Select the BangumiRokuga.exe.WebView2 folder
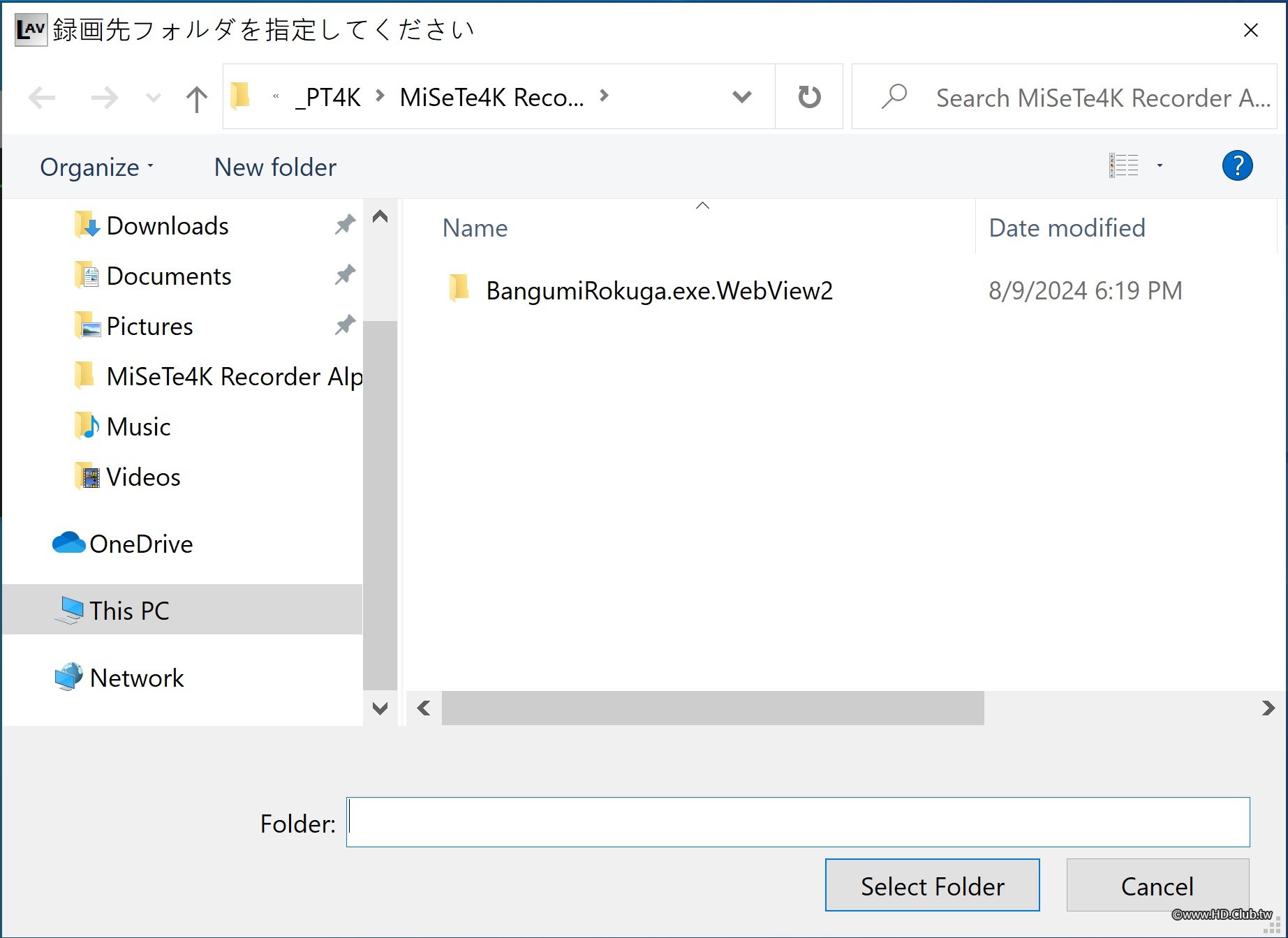 (659, 290)
